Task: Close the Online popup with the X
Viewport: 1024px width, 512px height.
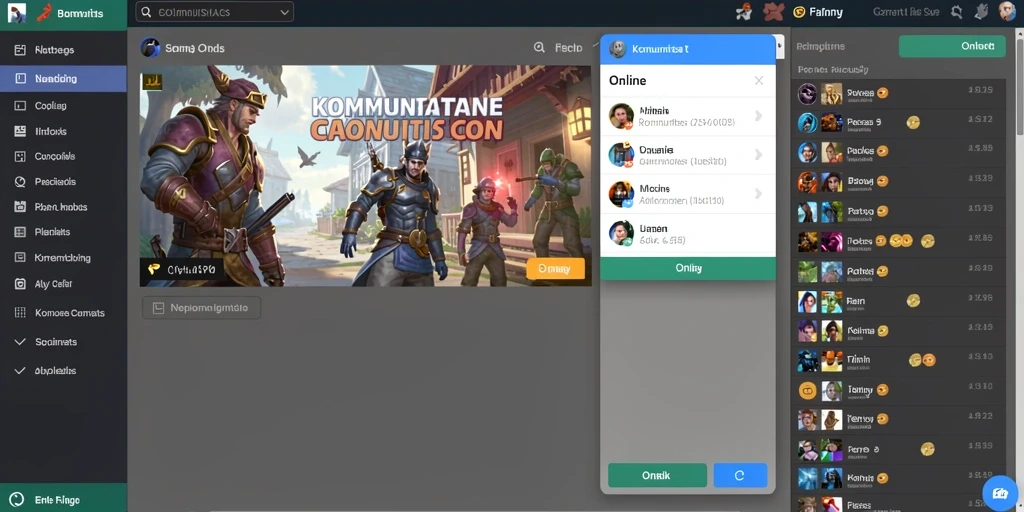Action: point(759,80)
